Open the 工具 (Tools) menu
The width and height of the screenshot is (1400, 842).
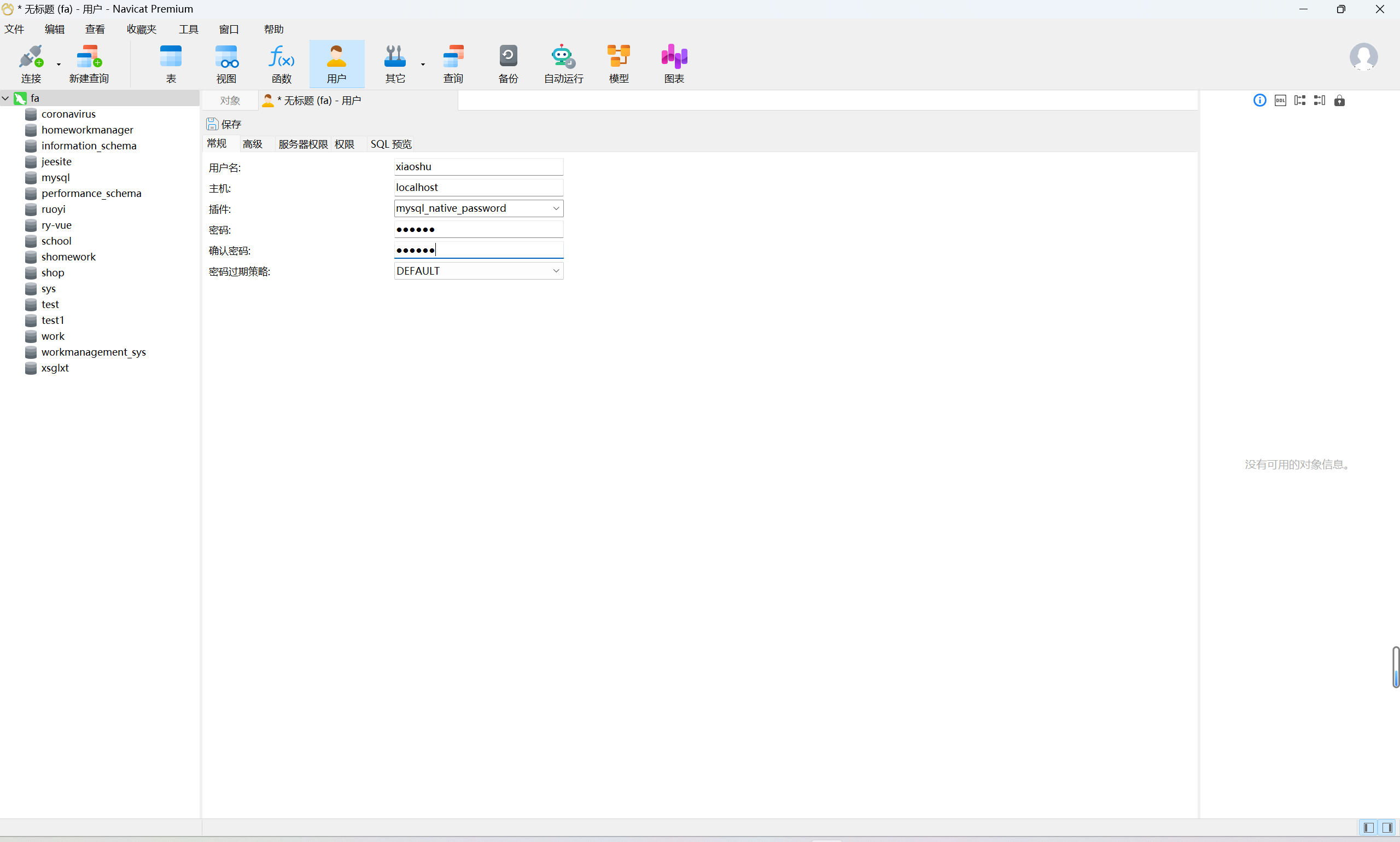(188, 29)
